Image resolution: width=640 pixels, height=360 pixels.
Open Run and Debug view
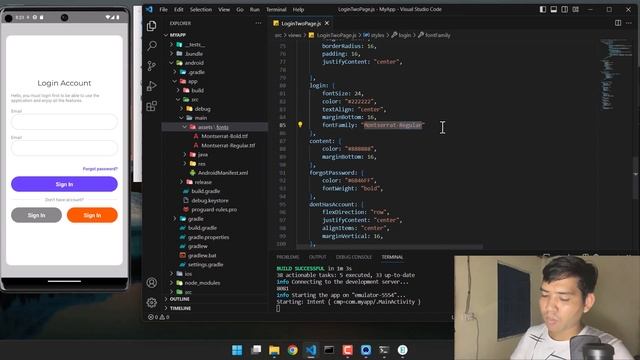tap(151, 86)
